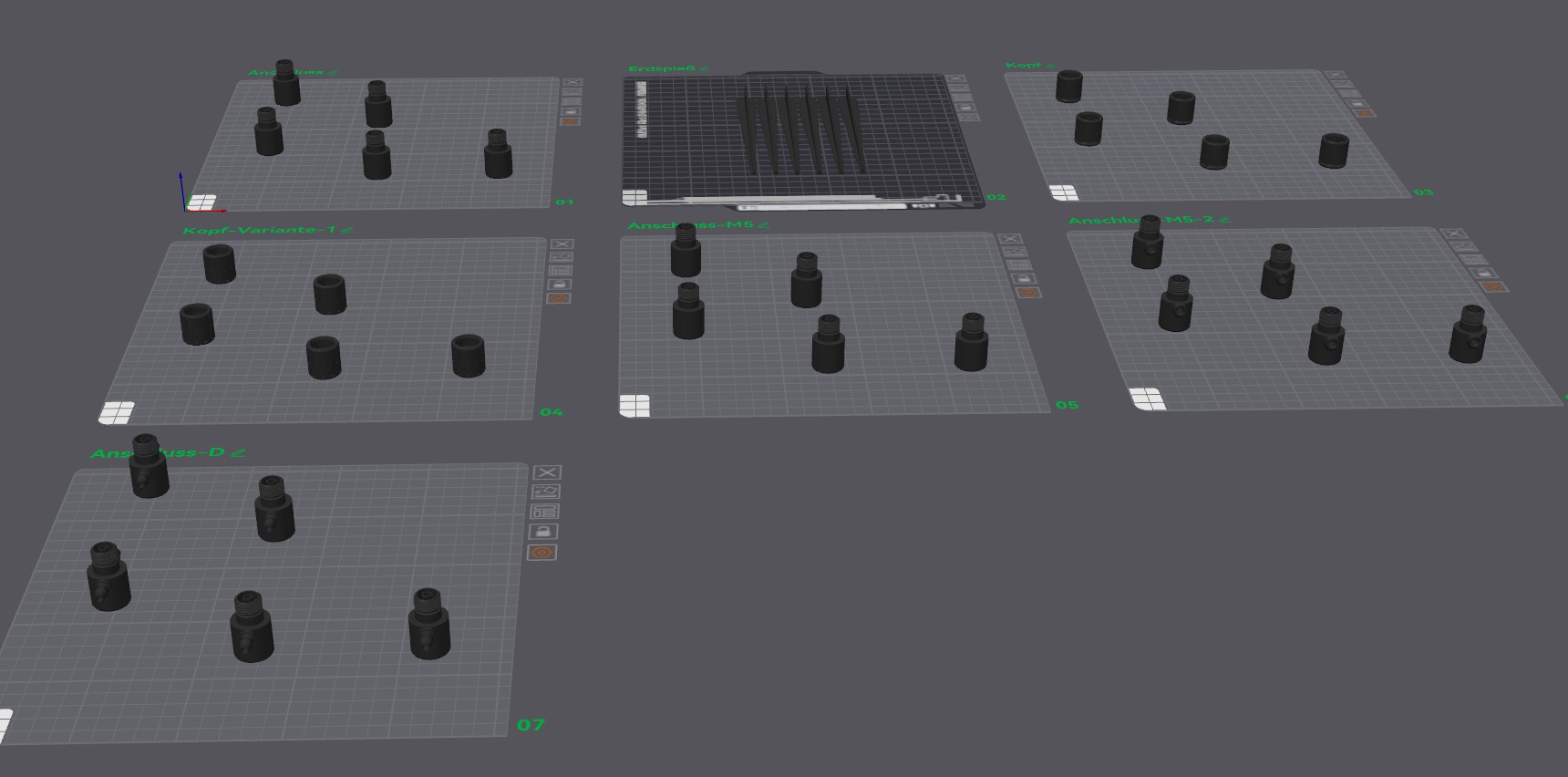Remove plate 07 with its X icon
The image size is (1568, 777).
(x=547, y=472)
